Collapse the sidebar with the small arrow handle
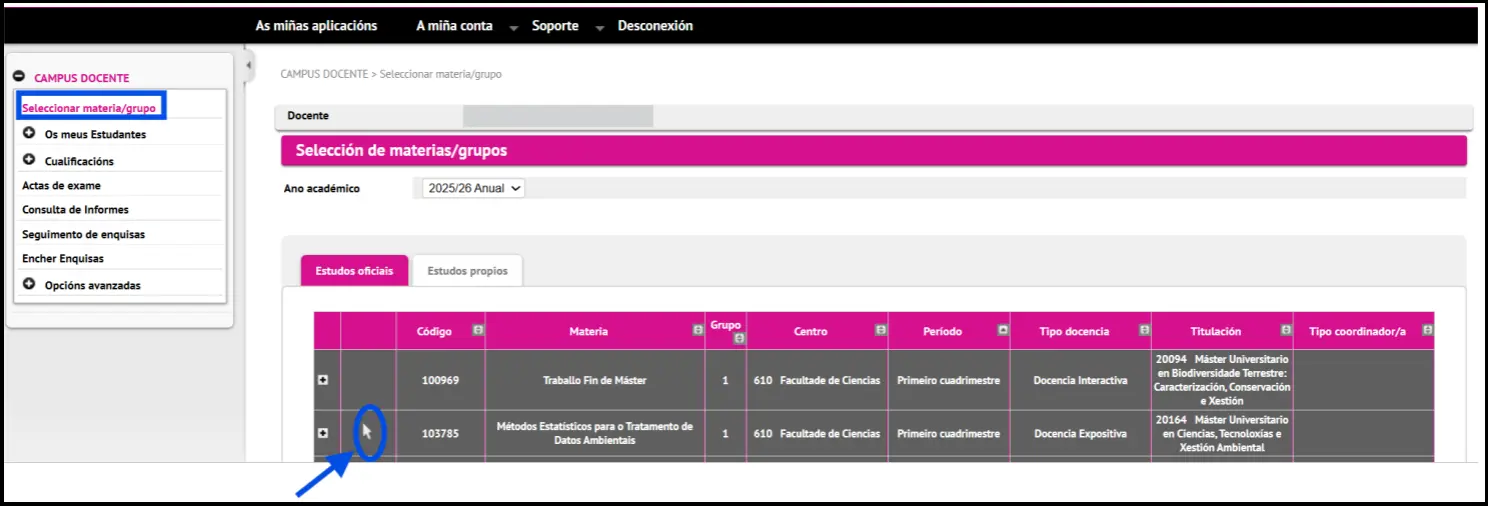1488x506 pixels. click(249, 66)
